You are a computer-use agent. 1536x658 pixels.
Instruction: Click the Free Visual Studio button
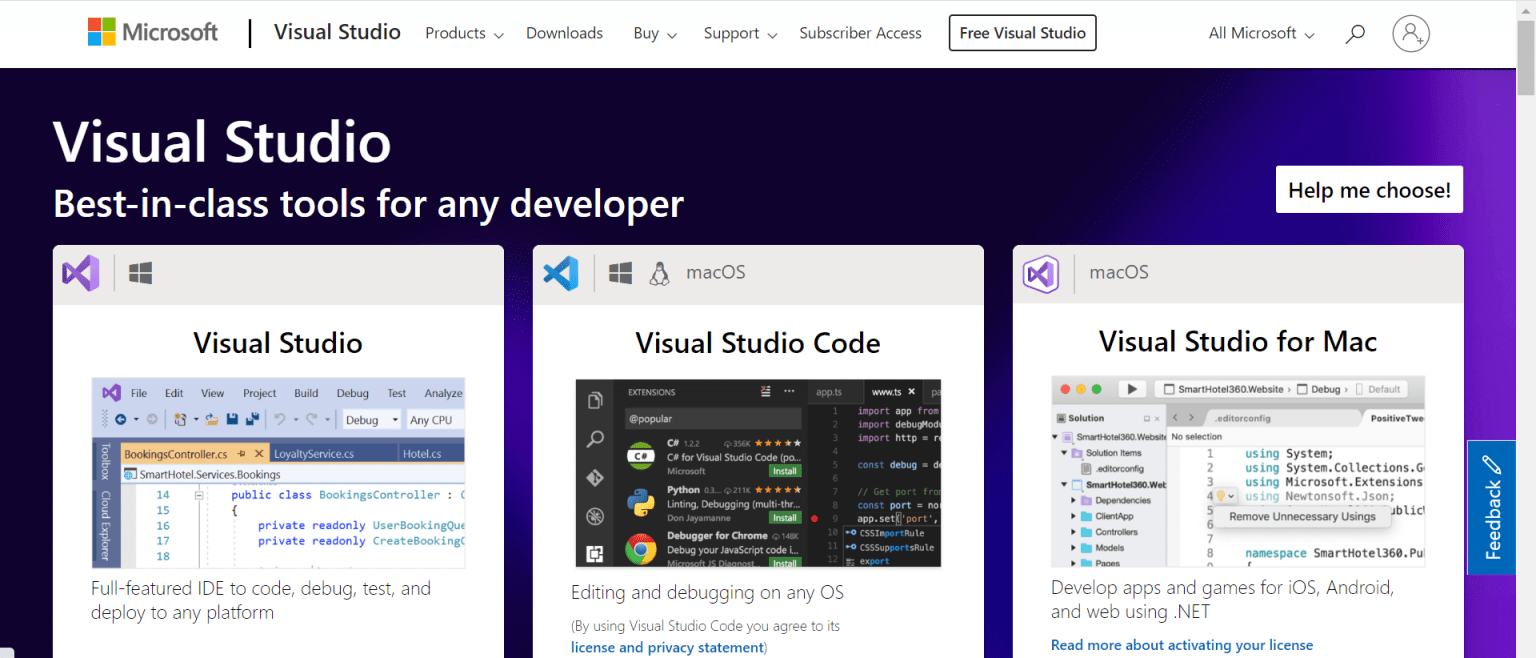[x=1022, y=33]
